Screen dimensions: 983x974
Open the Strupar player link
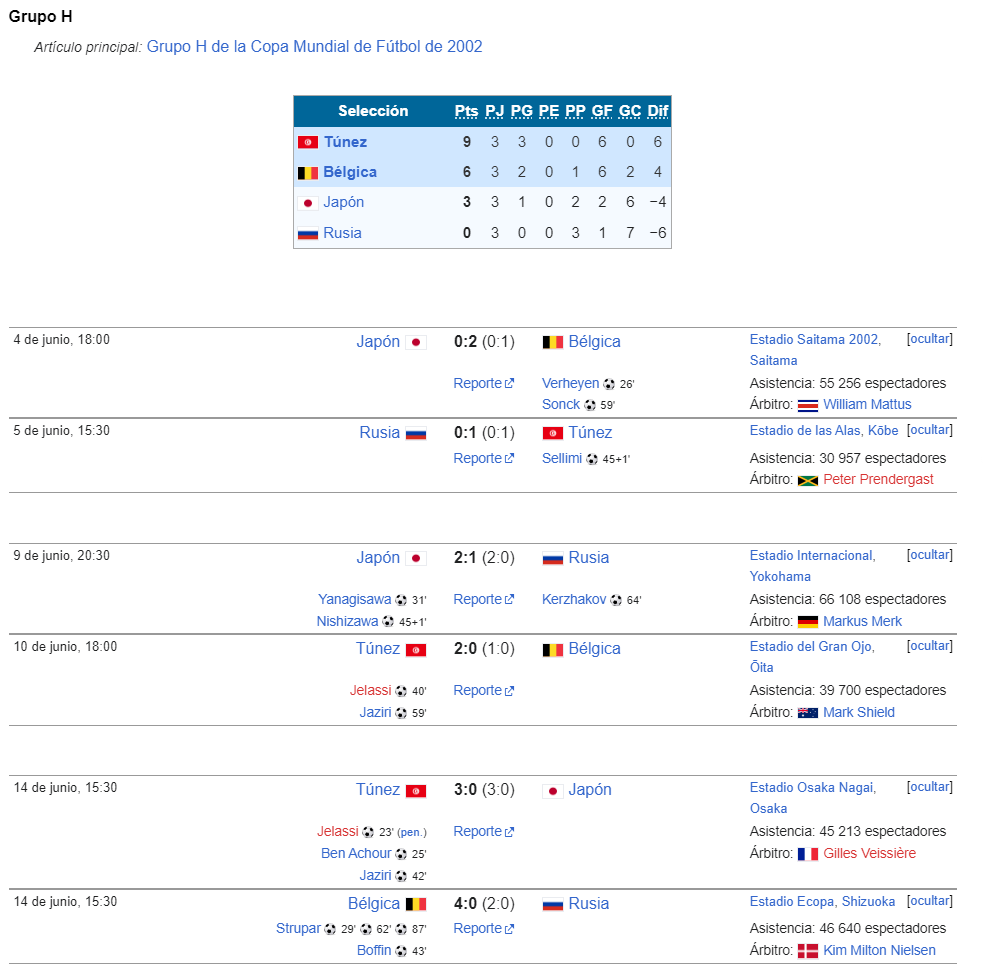click(298, 929)
